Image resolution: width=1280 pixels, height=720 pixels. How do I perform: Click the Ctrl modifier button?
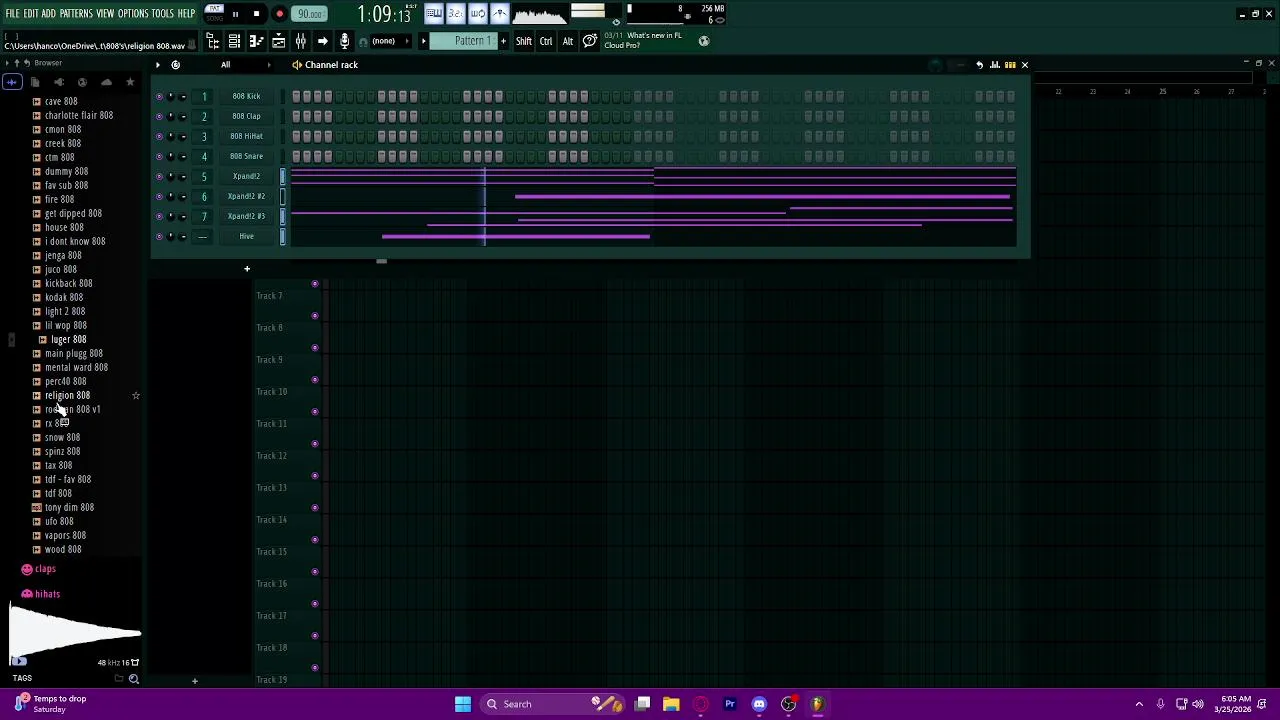[x=546, y=41]
